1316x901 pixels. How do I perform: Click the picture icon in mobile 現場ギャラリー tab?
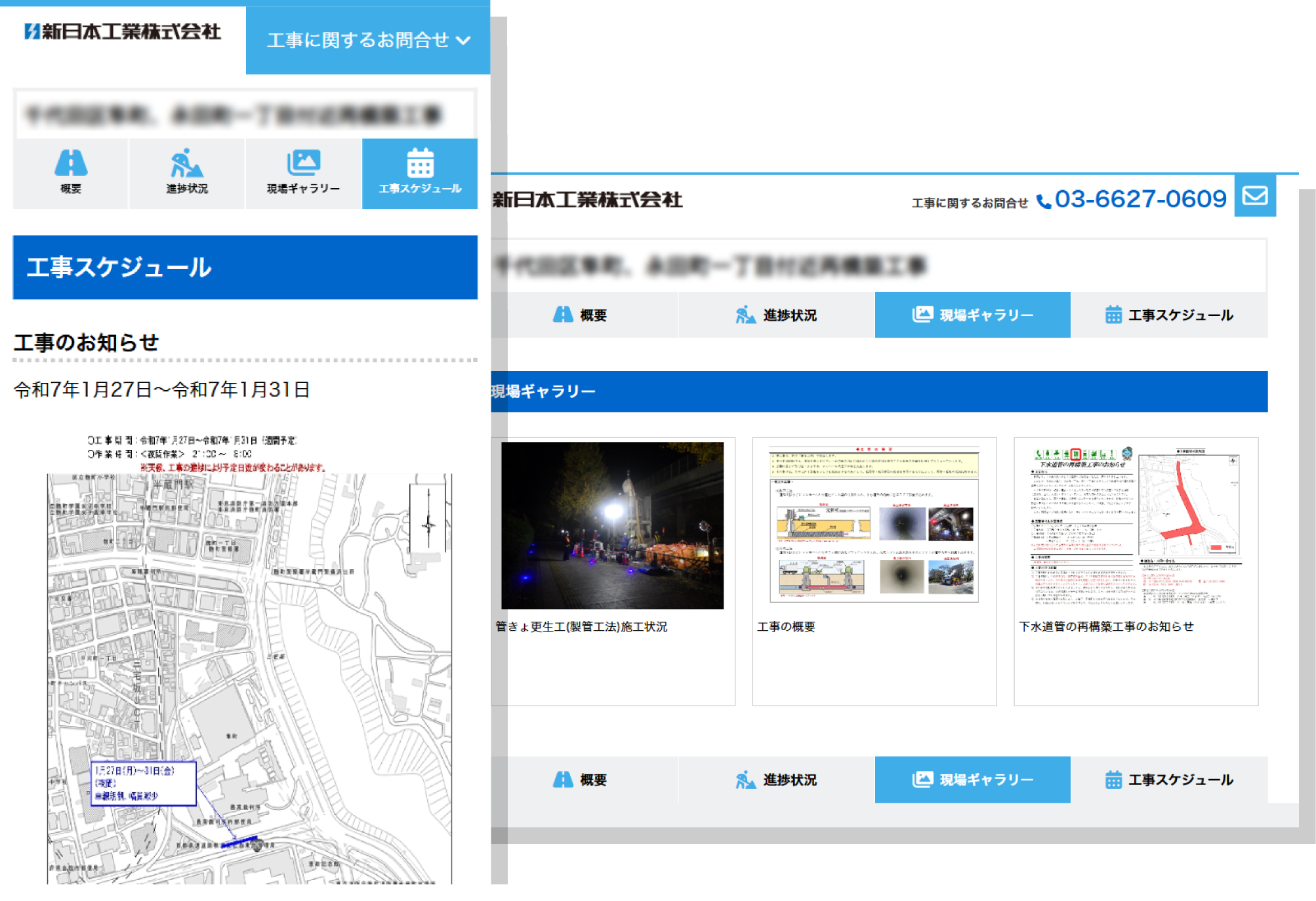(303, 162)
